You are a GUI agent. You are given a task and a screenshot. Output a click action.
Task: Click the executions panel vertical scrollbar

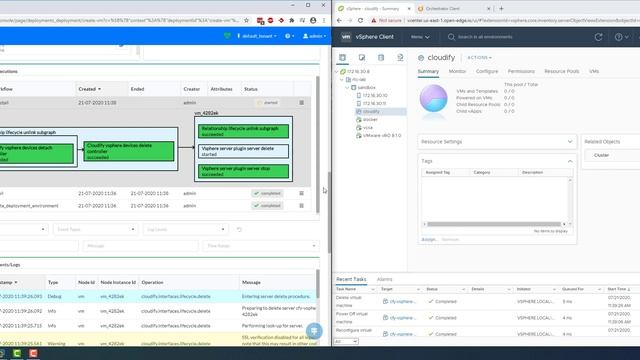318,144
